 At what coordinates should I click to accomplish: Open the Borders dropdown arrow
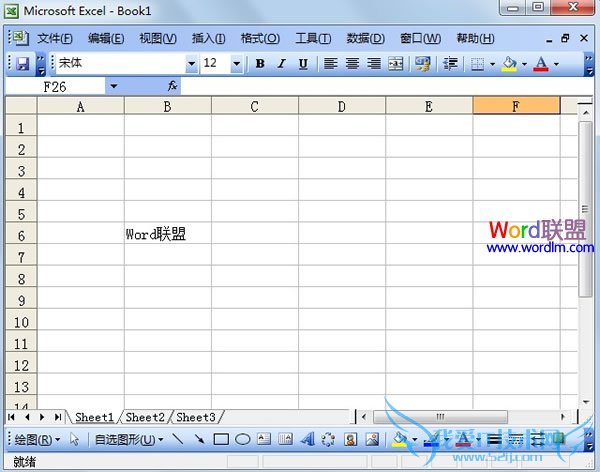pyautogui.click(x=492, y=64)
